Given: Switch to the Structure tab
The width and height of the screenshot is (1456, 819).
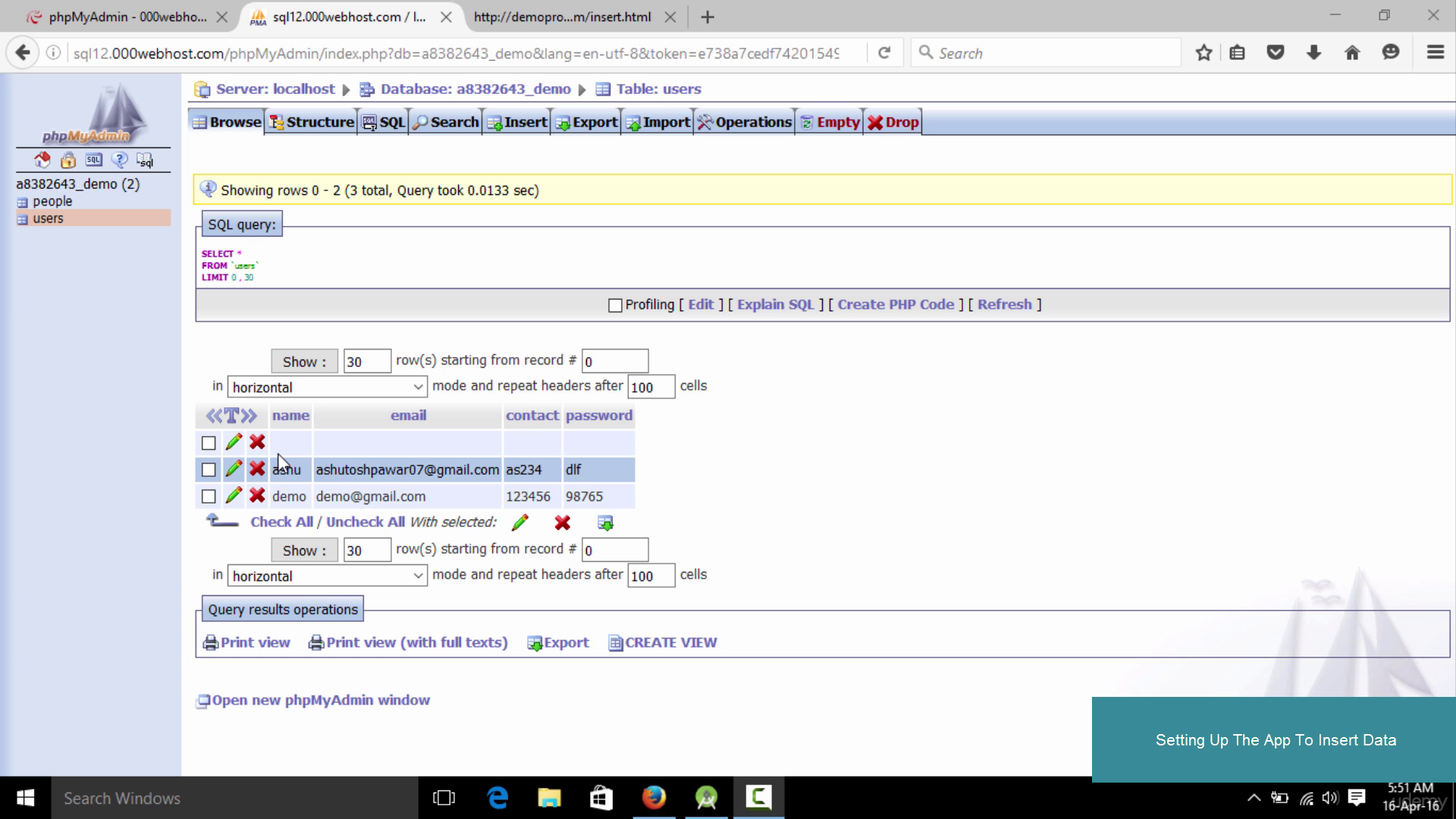Looking at the screenshot, I should pos(312,122).
